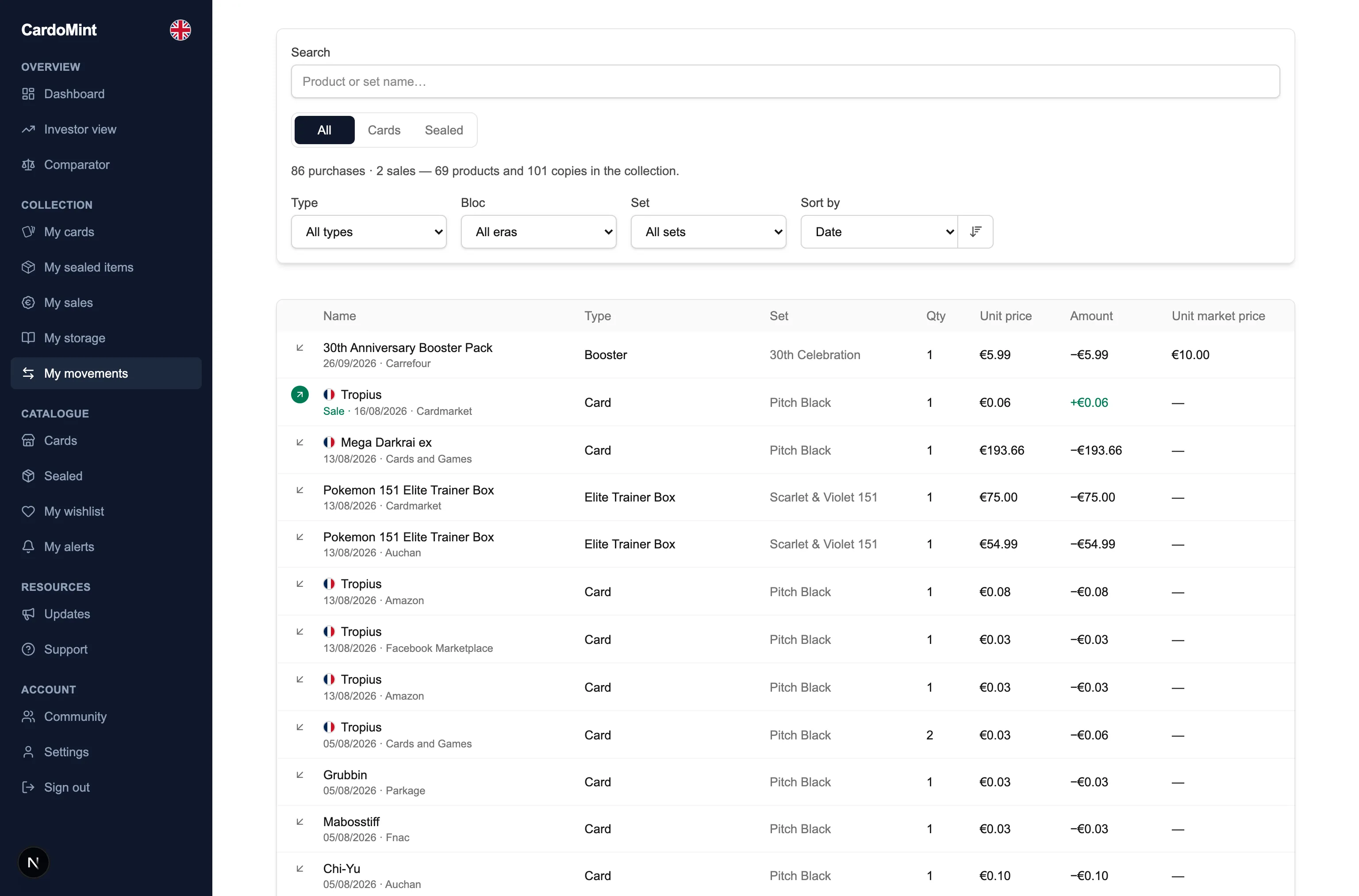Click the Grubbin row name
Image resolution: width=1359 pixels, height=896 pixels.
point(345,775)
